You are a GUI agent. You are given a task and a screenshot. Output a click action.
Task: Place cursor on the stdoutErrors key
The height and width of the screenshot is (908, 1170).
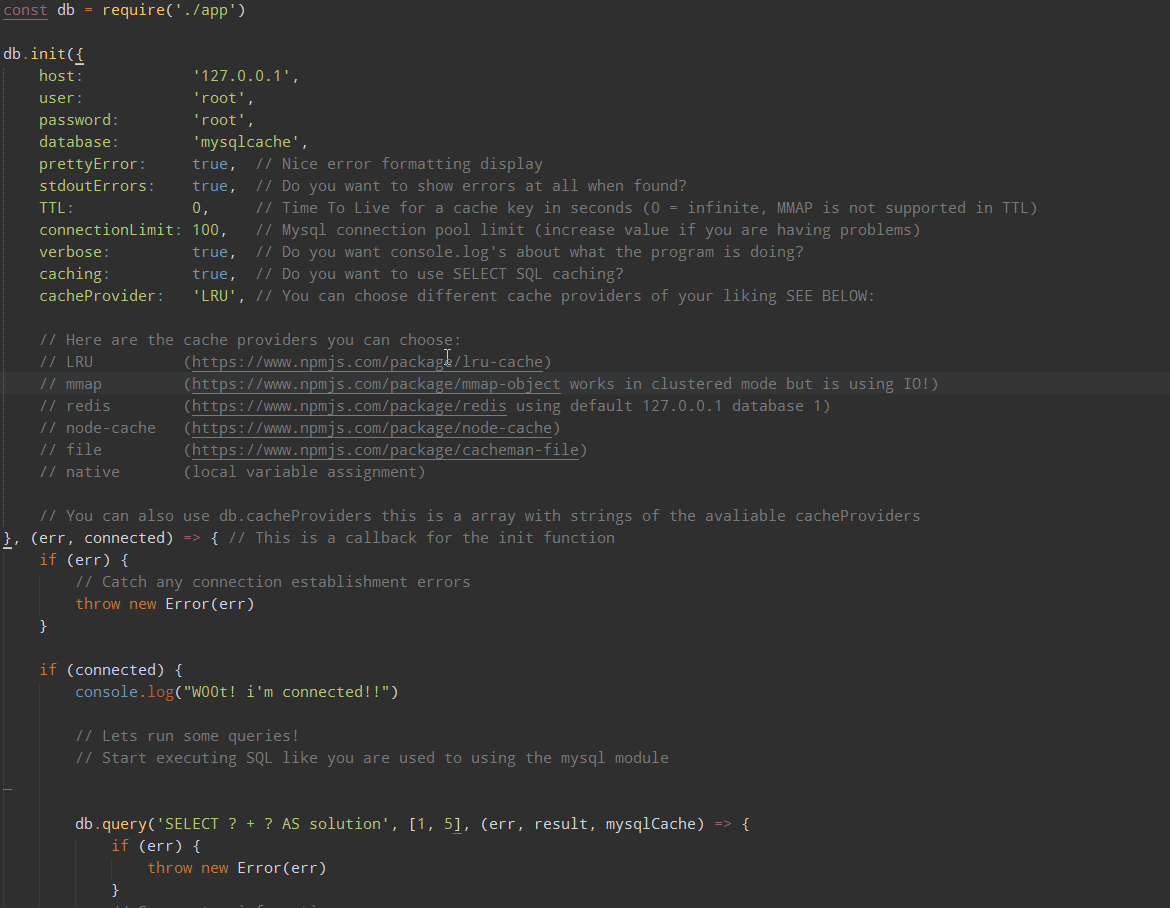[96, 186]
